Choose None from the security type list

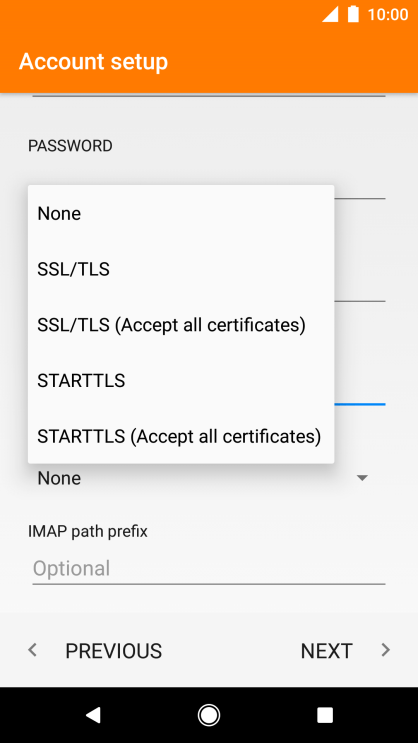pyautogui.click(x=181, y=214)
